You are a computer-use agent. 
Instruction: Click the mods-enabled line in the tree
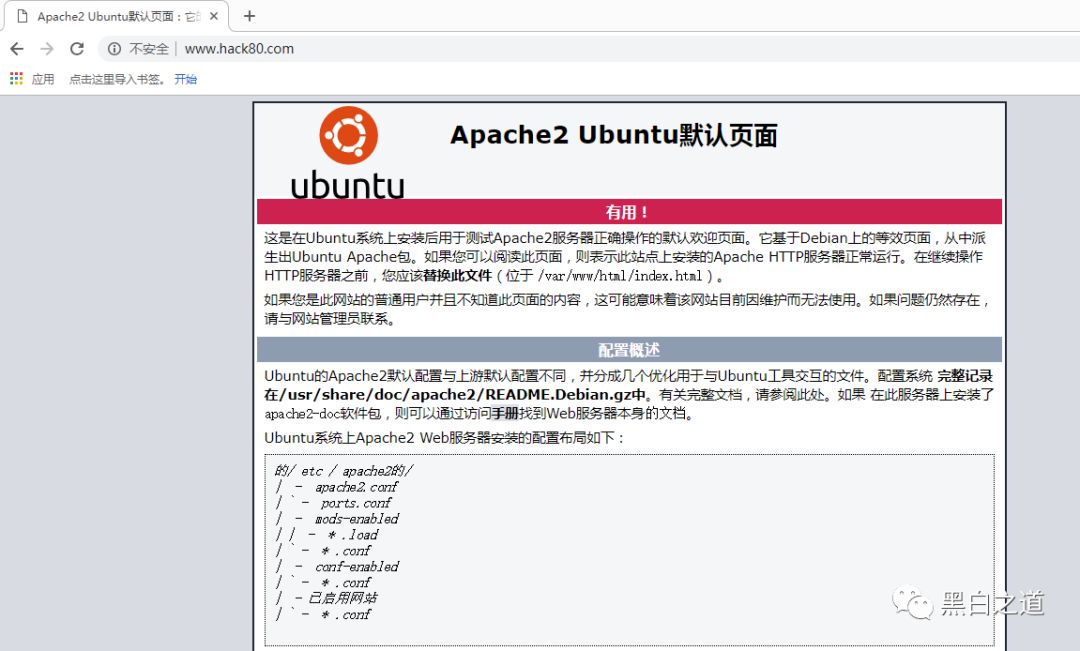click(x=357, y=519)
